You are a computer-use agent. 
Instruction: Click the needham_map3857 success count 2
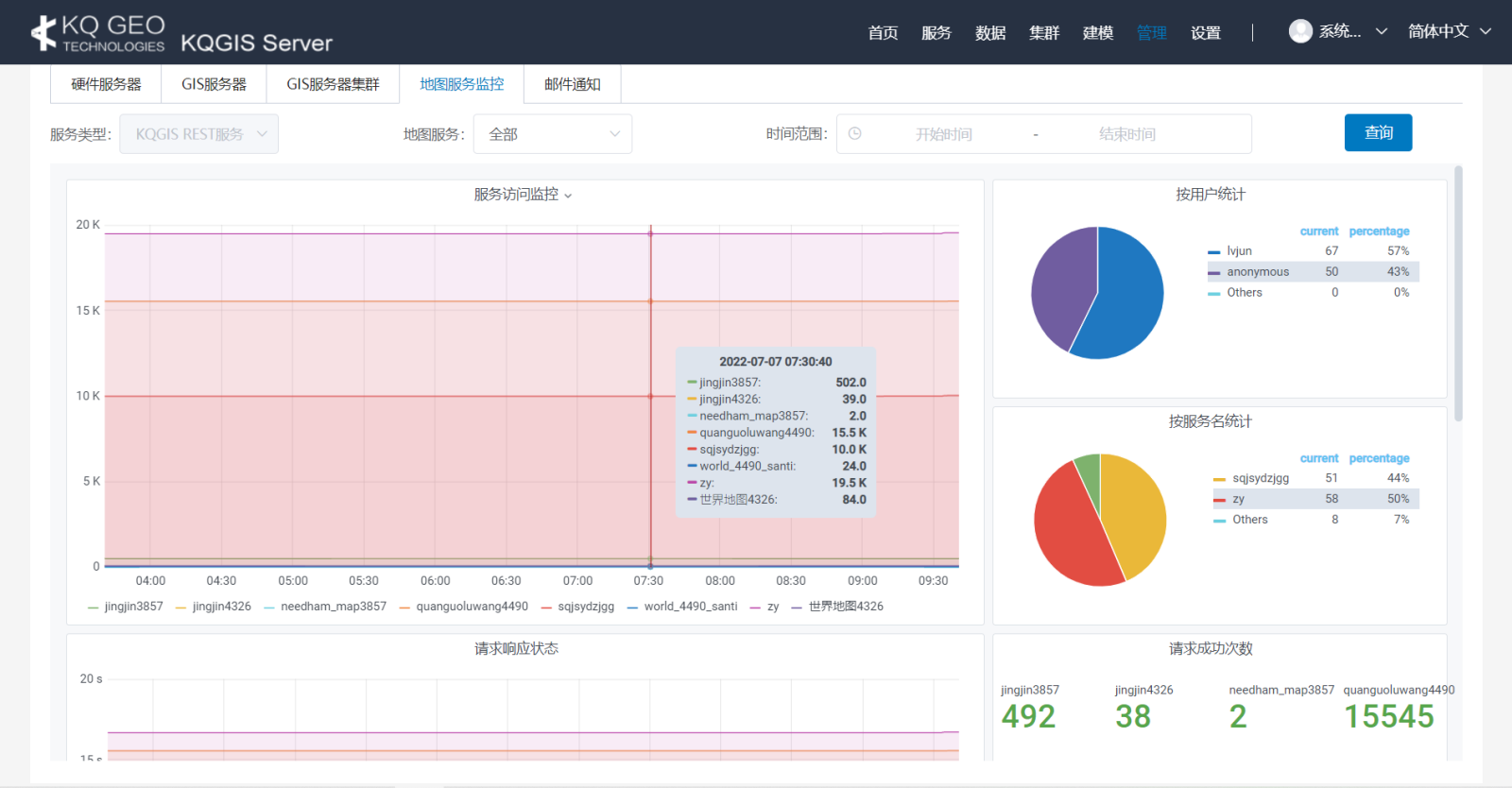1238,716
